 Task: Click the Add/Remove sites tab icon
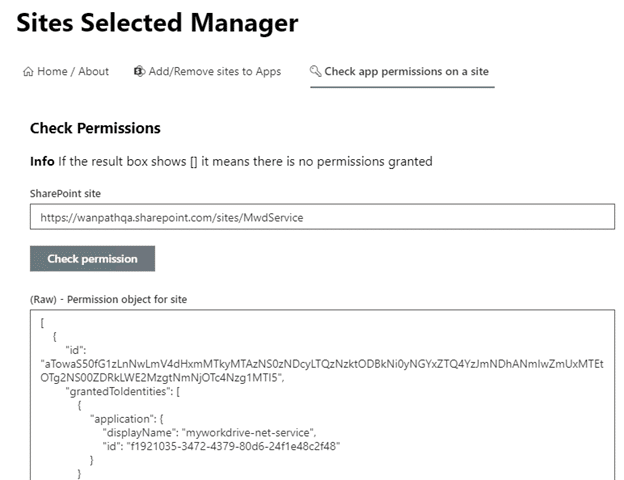pyautogui.click(x=139, y=72)
